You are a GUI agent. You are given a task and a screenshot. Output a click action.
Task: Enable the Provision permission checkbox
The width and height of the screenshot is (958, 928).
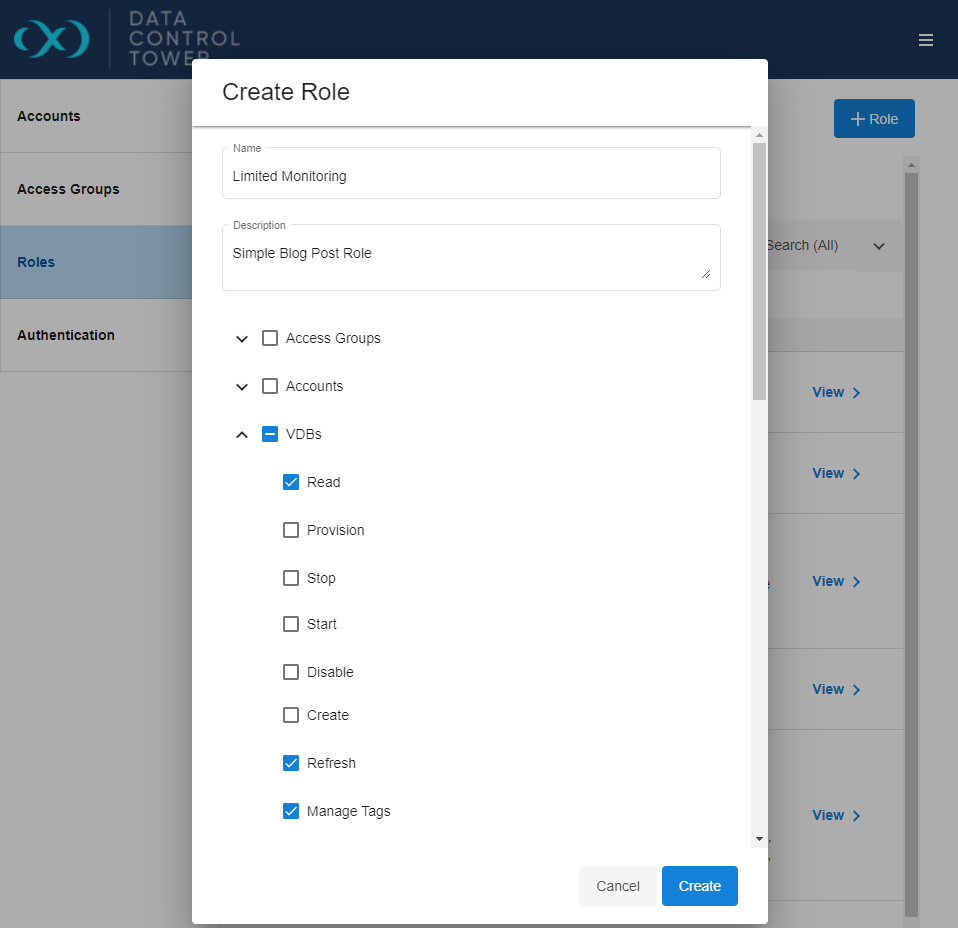tap(291, 530)
